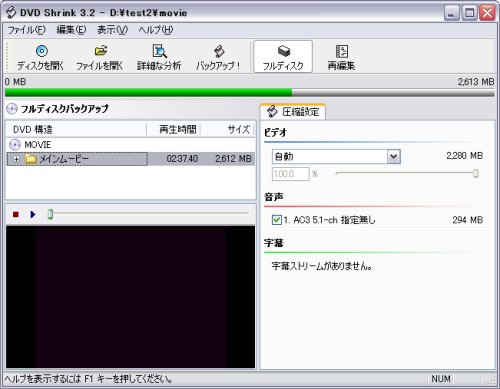Click the 02:37.40 playback time cell
Image resolution: width=500 pixels, height=389 pixels.
pyautogui.click(x=182, y=159)
